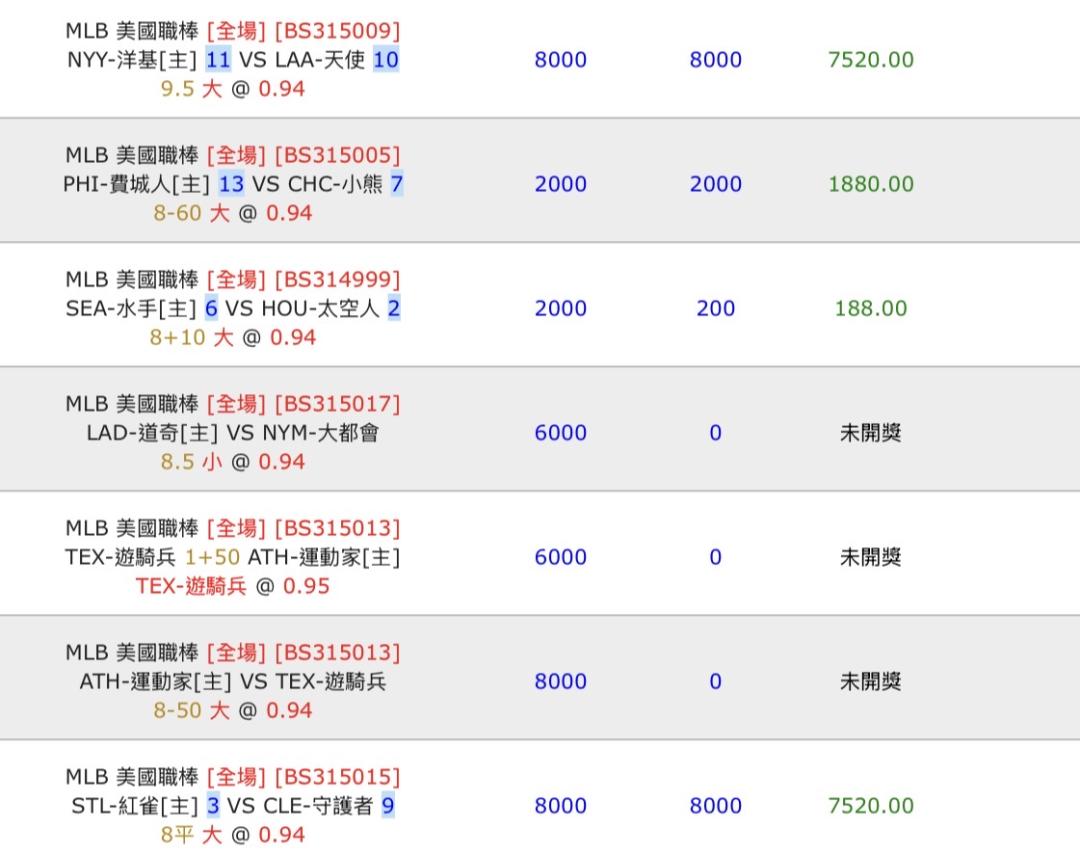Open the "8.5 小 @ 0.94" bet line
1080x854 pixels.
click(232, 462)
